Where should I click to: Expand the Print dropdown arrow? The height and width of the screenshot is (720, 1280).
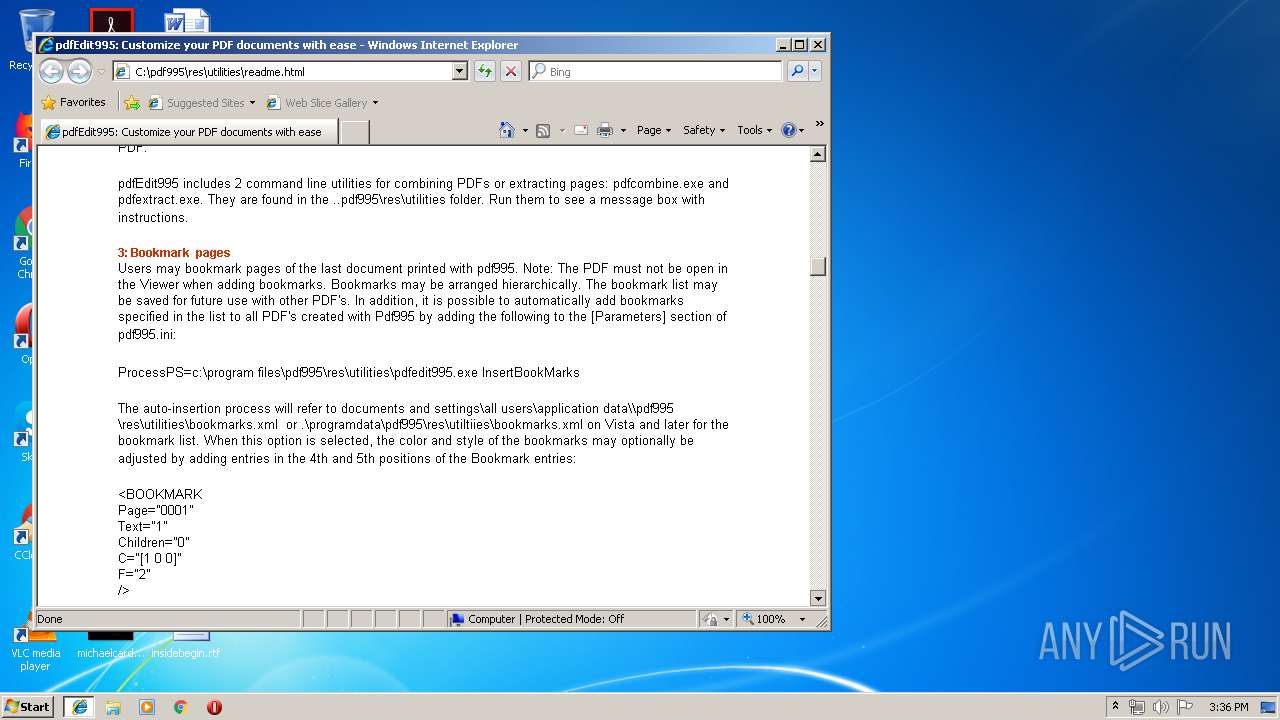[x=623, y=130]
